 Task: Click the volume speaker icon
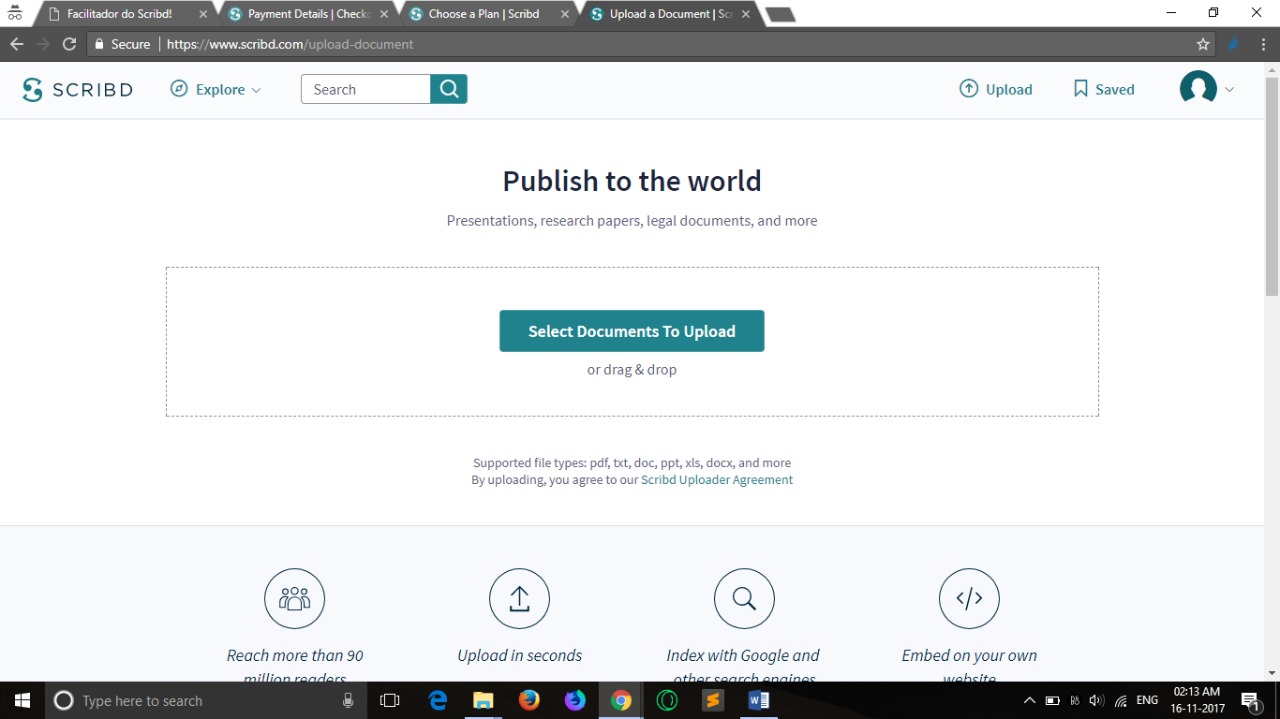pyautogui.click(x=1096, y=701)
